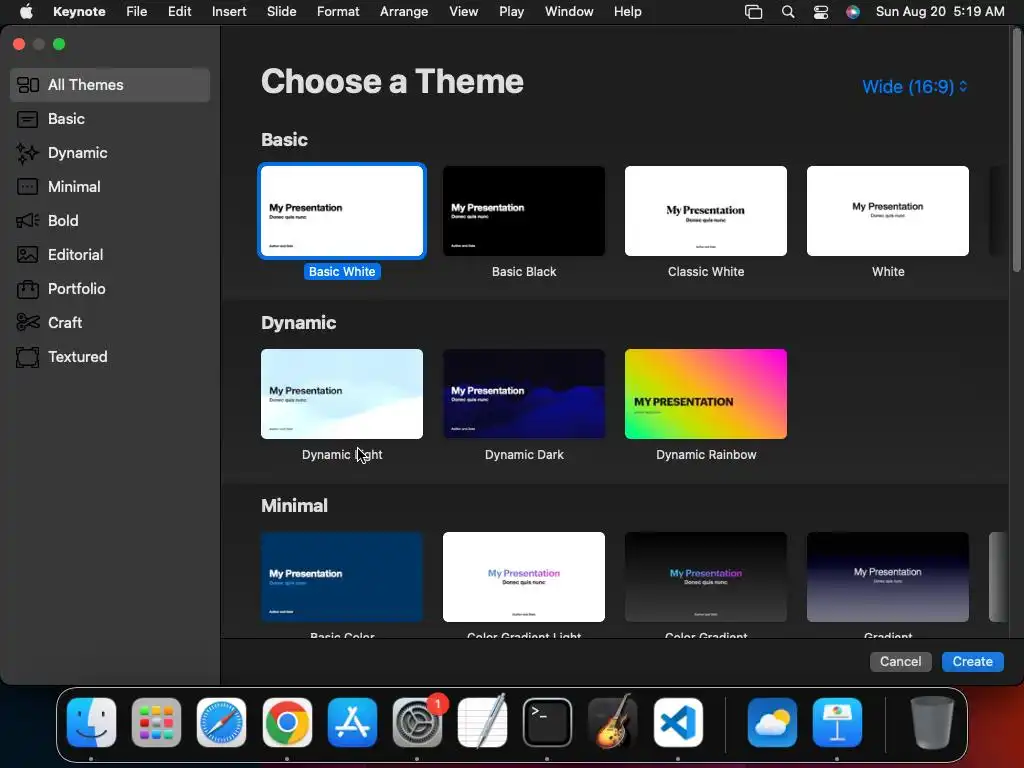Select the Basic Color theme thumbnail
Viewport: 1024px width, 768px height.
(342, 577)
